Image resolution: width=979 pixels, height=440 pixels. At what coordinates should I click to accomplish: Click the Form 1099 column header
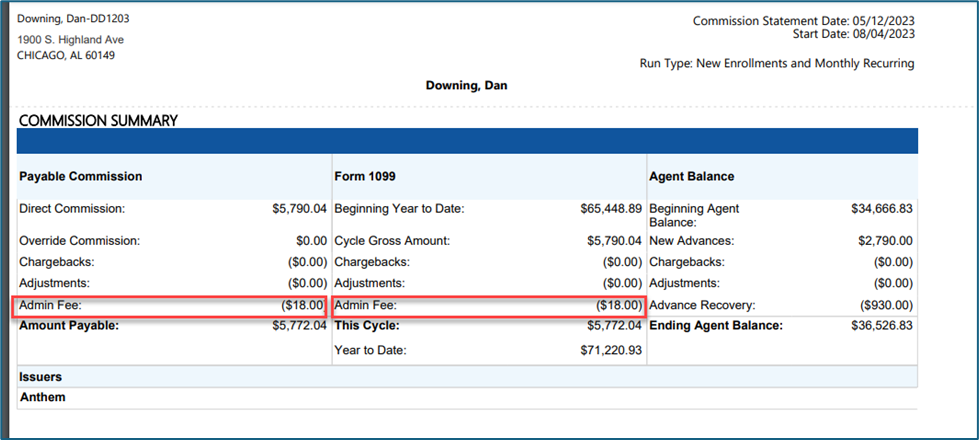(365, 177)
